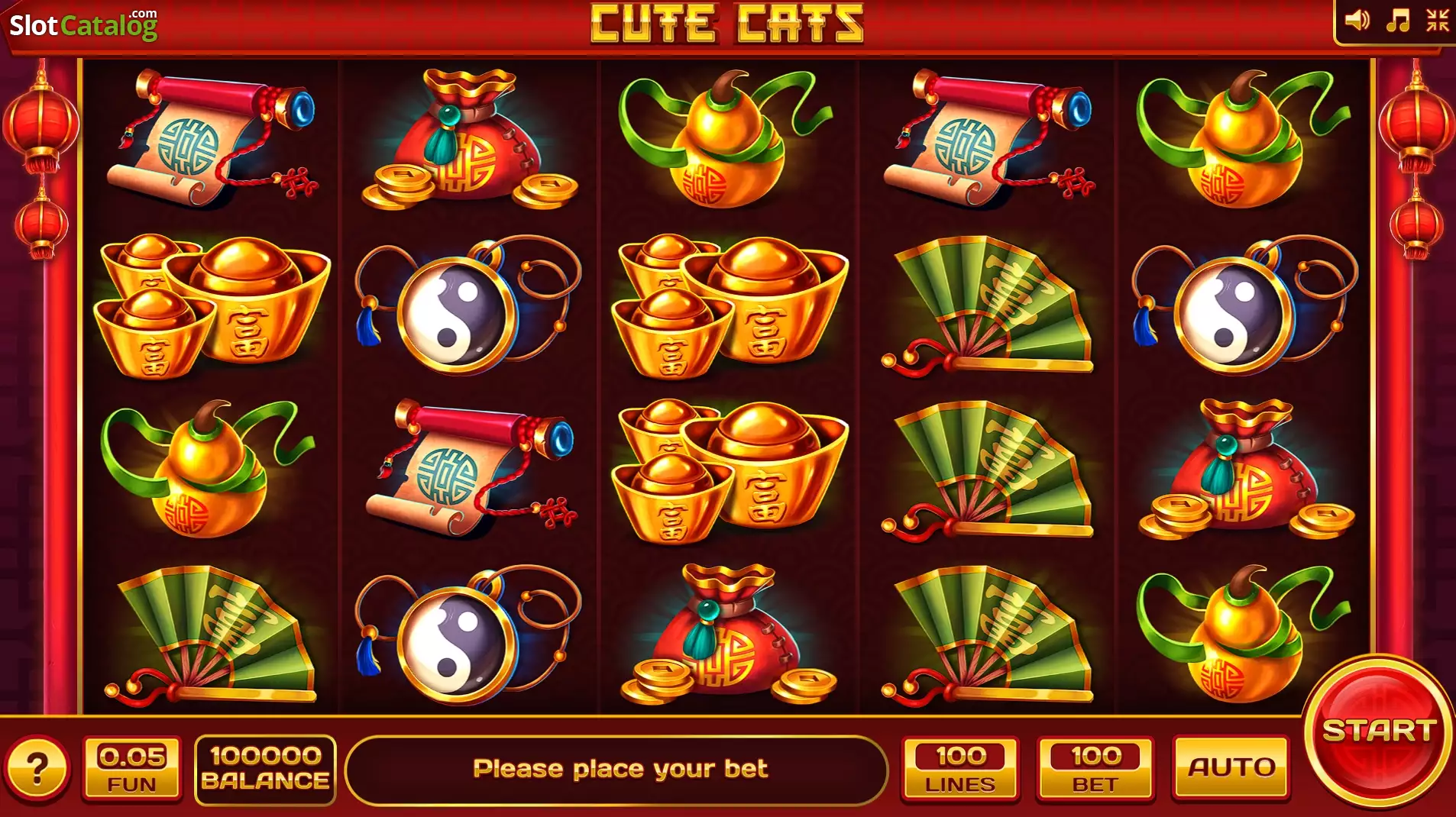
Task: Select the green fan in the bottom-left cell
Action: click(x=211, y=634)
